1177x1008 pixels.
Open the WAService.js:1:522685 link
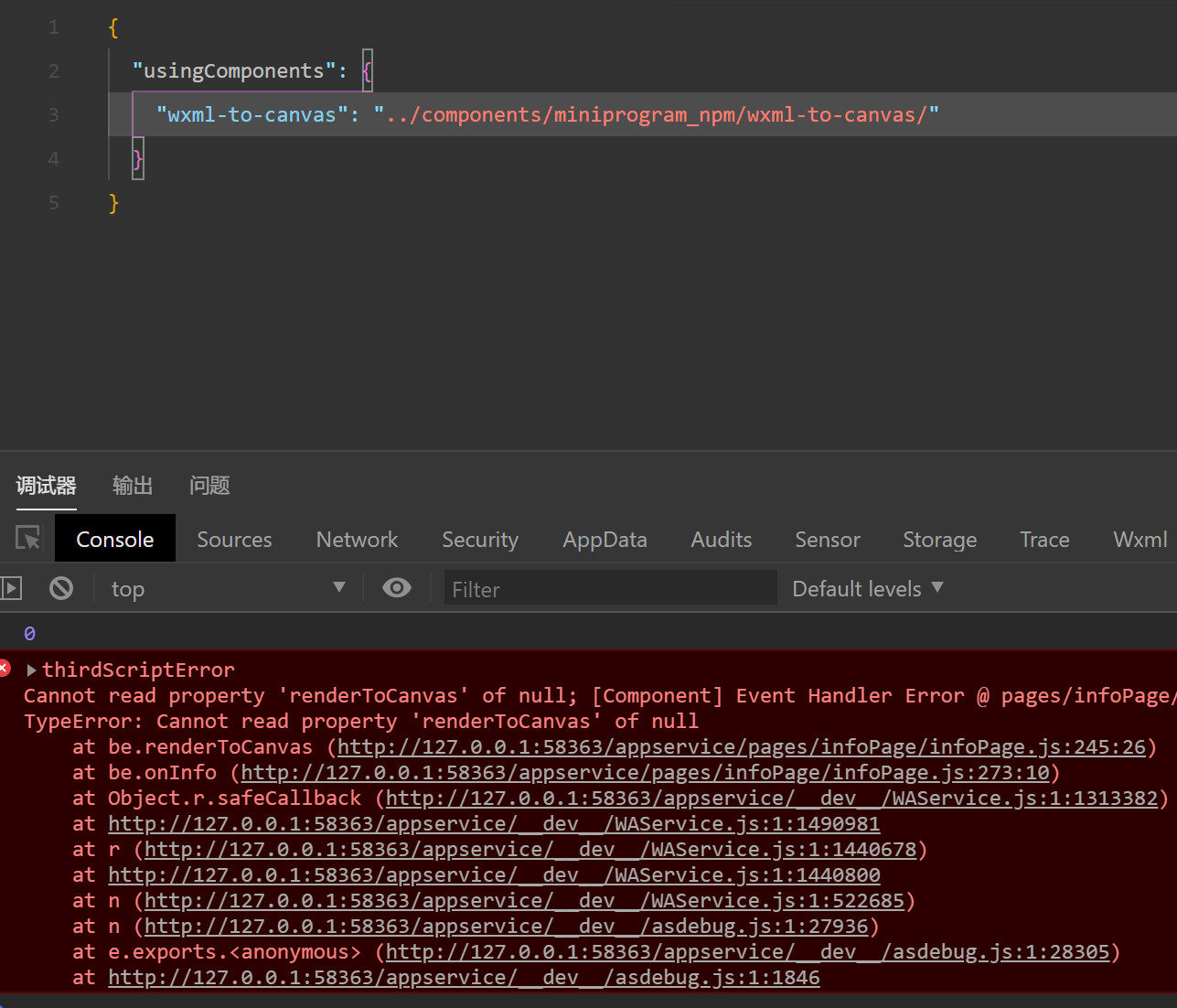click(524, 901)
